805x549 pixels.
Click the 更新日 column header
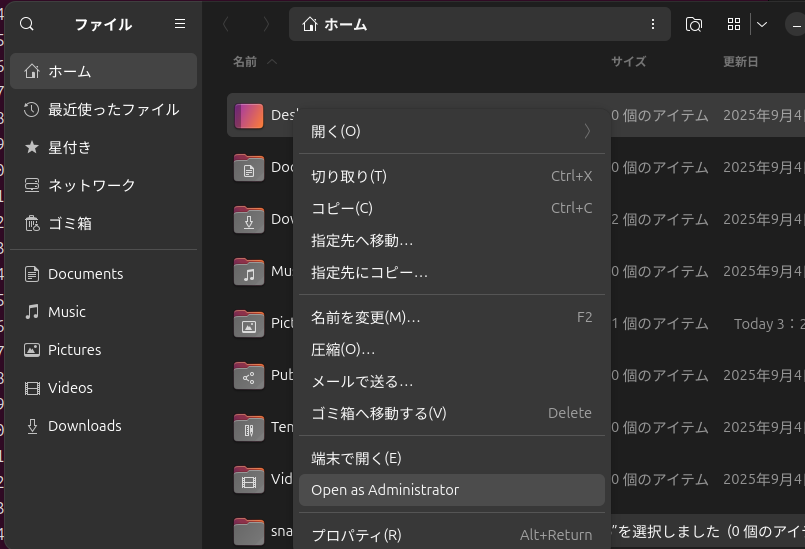740,62
